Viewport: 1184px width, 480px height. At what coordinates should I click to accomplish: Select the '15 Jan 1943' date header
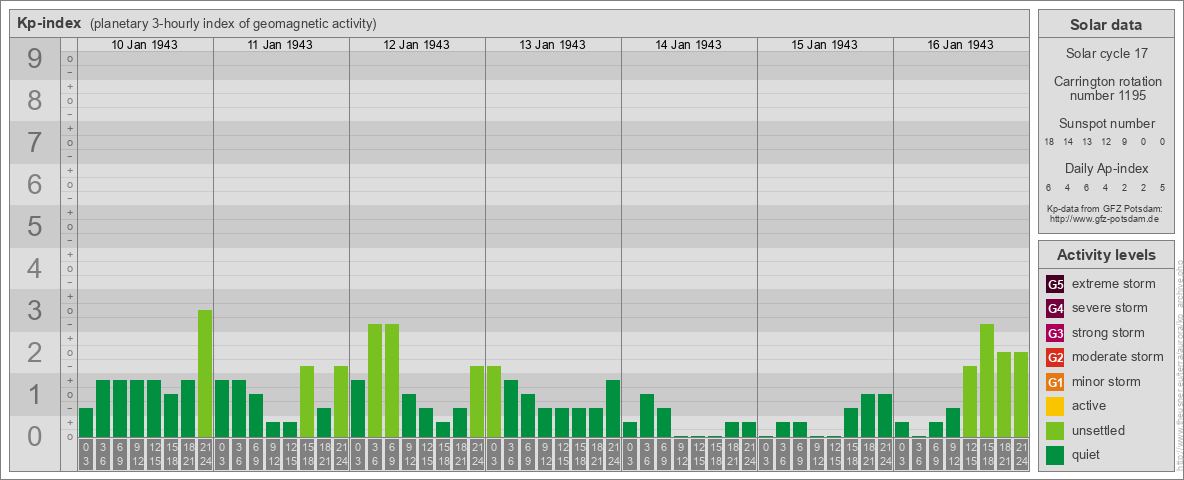click(824, 45)
